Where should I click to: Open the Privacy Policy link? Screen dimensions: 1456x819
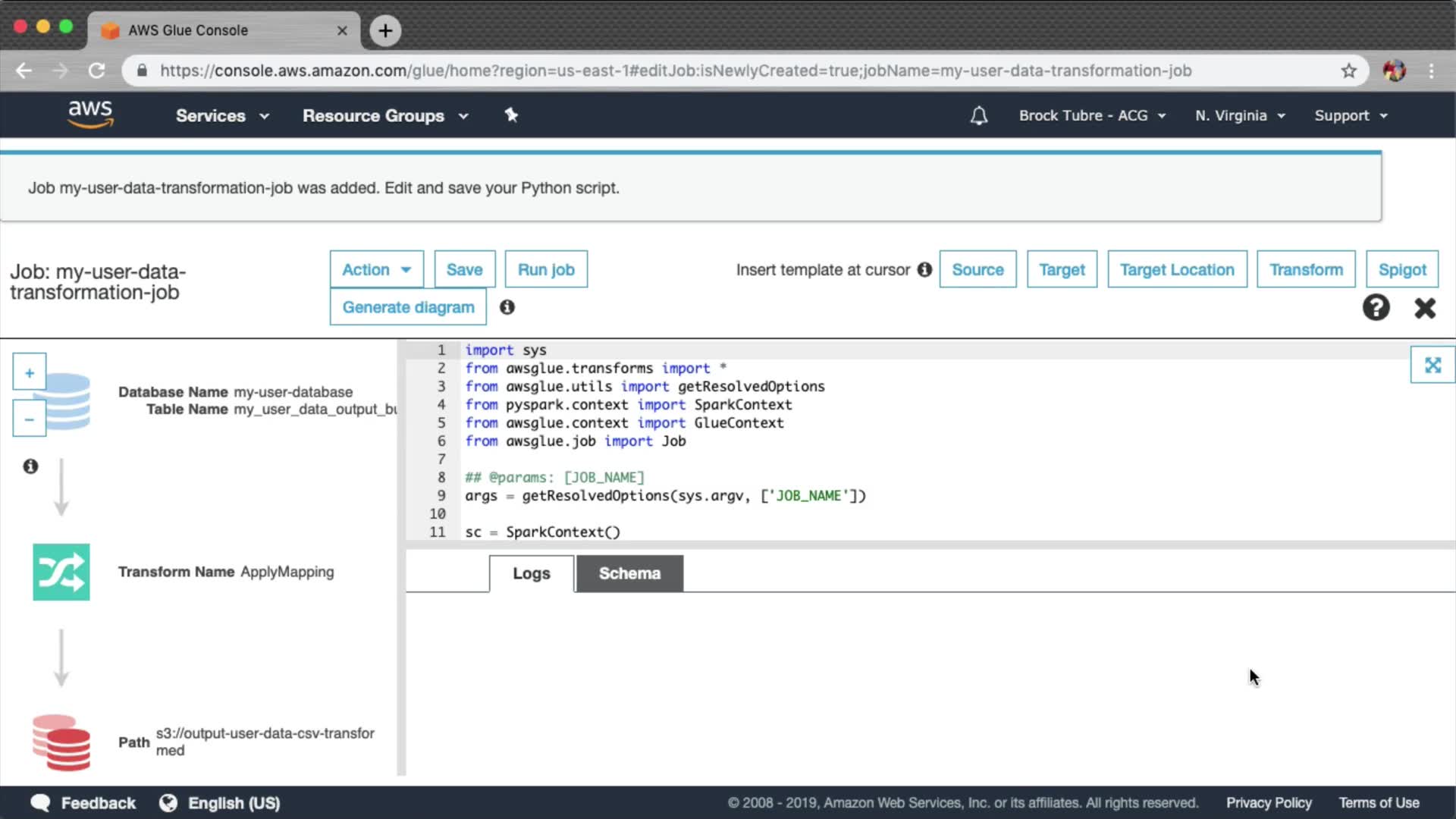(x=1268, y=803)
